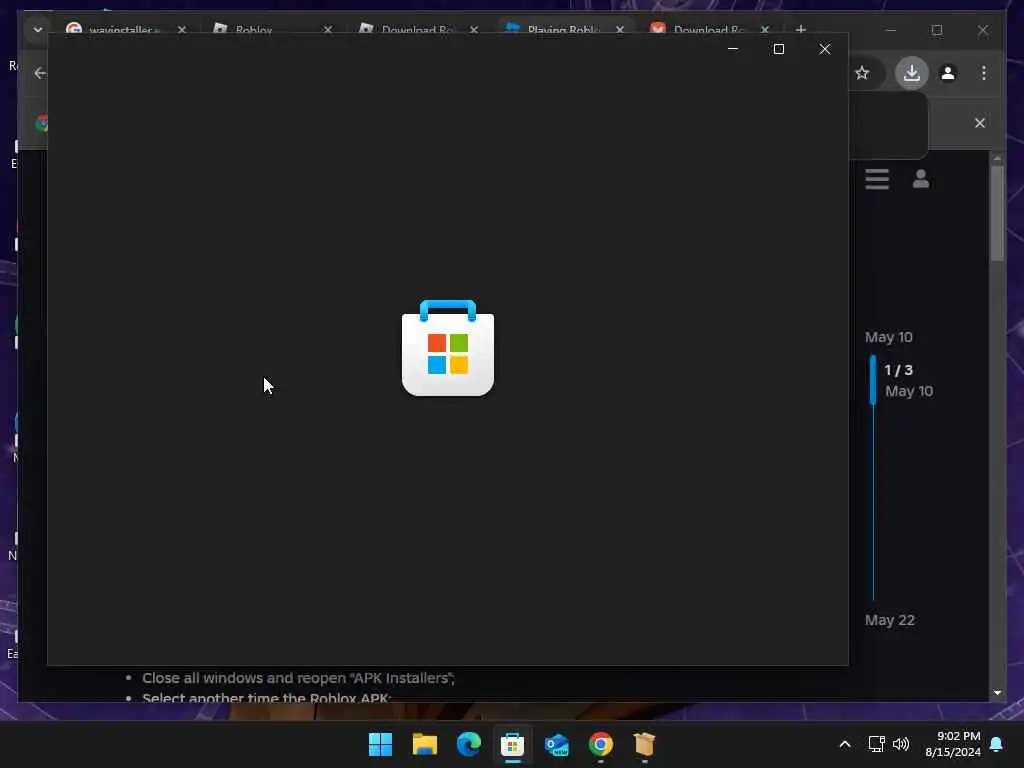Switch to Chrome via taskbar icon

click(600, 744)
